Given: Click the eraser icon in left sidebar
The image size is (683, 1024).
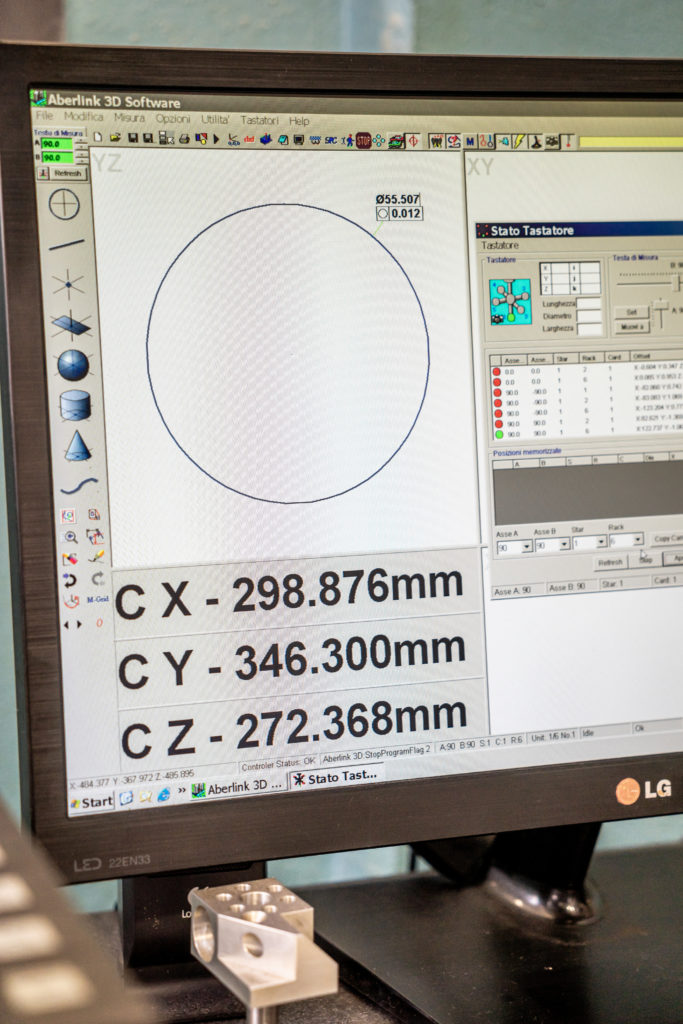Looking at the screenshot, I should [70, 559].
